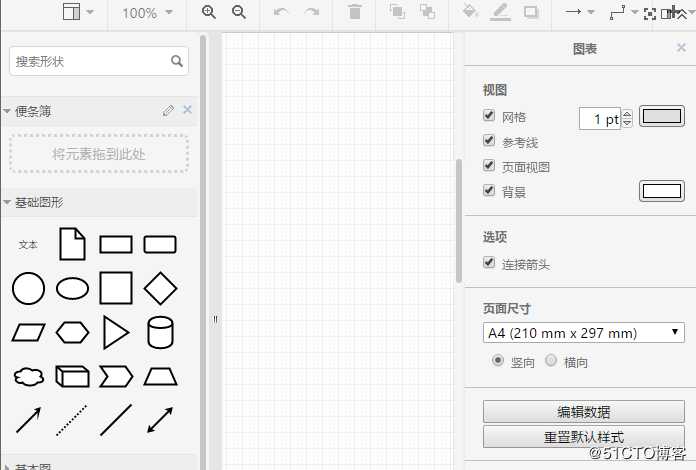Select the 横向 landscape radio button

click(551, 360)
